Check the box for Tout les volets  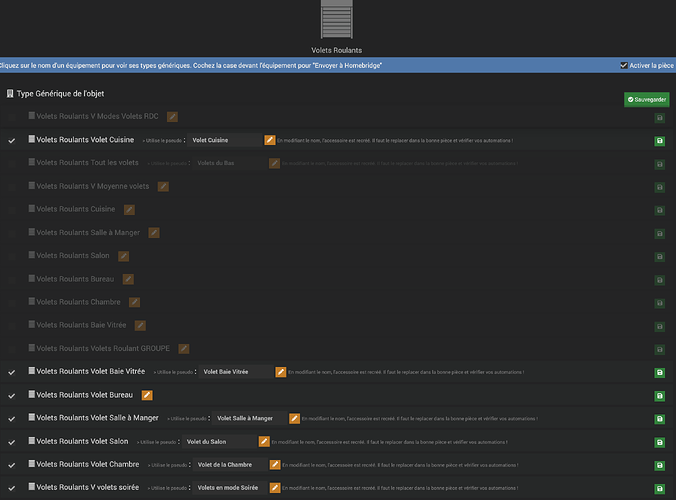click(x=12, y=164)
